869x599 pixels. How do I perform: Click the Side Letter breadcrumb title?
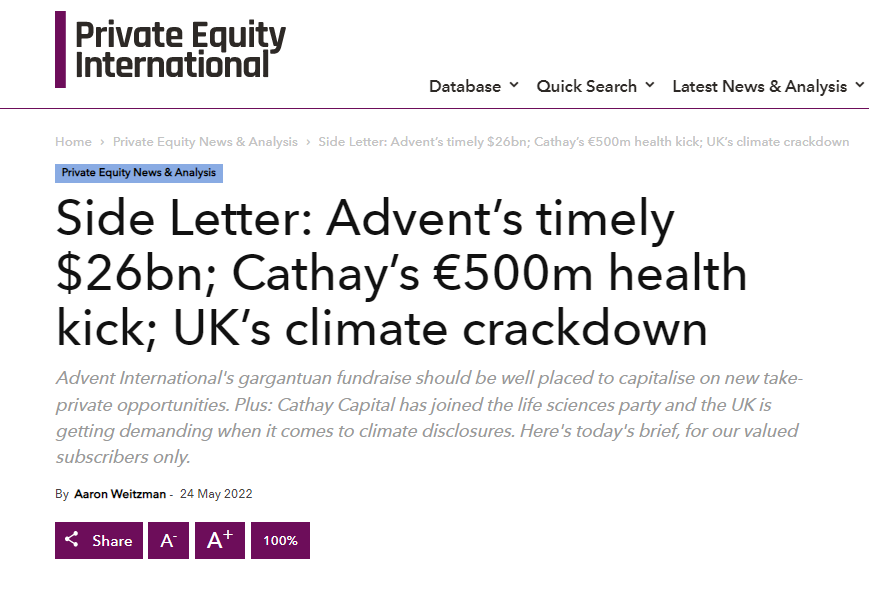(584, 142)
